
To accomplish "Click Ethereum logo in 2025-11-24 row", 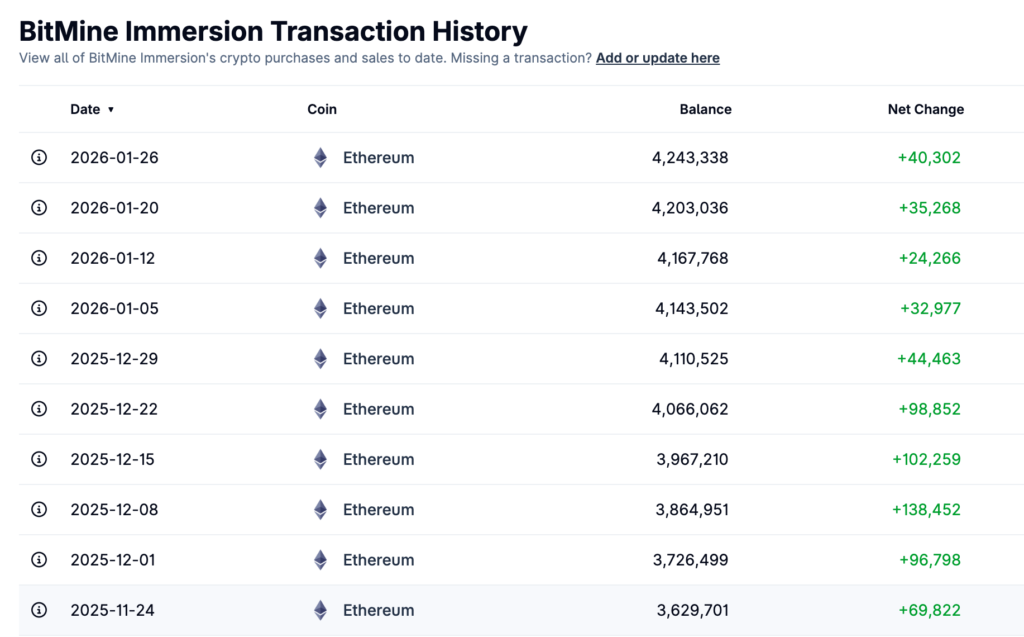I will tap(320, 610).
